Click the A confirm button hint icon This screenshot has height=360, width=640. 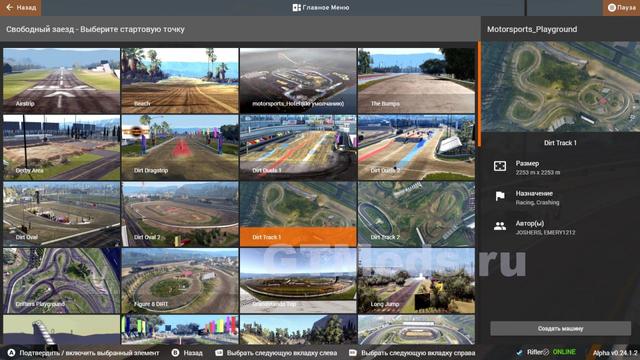(11, 353)
